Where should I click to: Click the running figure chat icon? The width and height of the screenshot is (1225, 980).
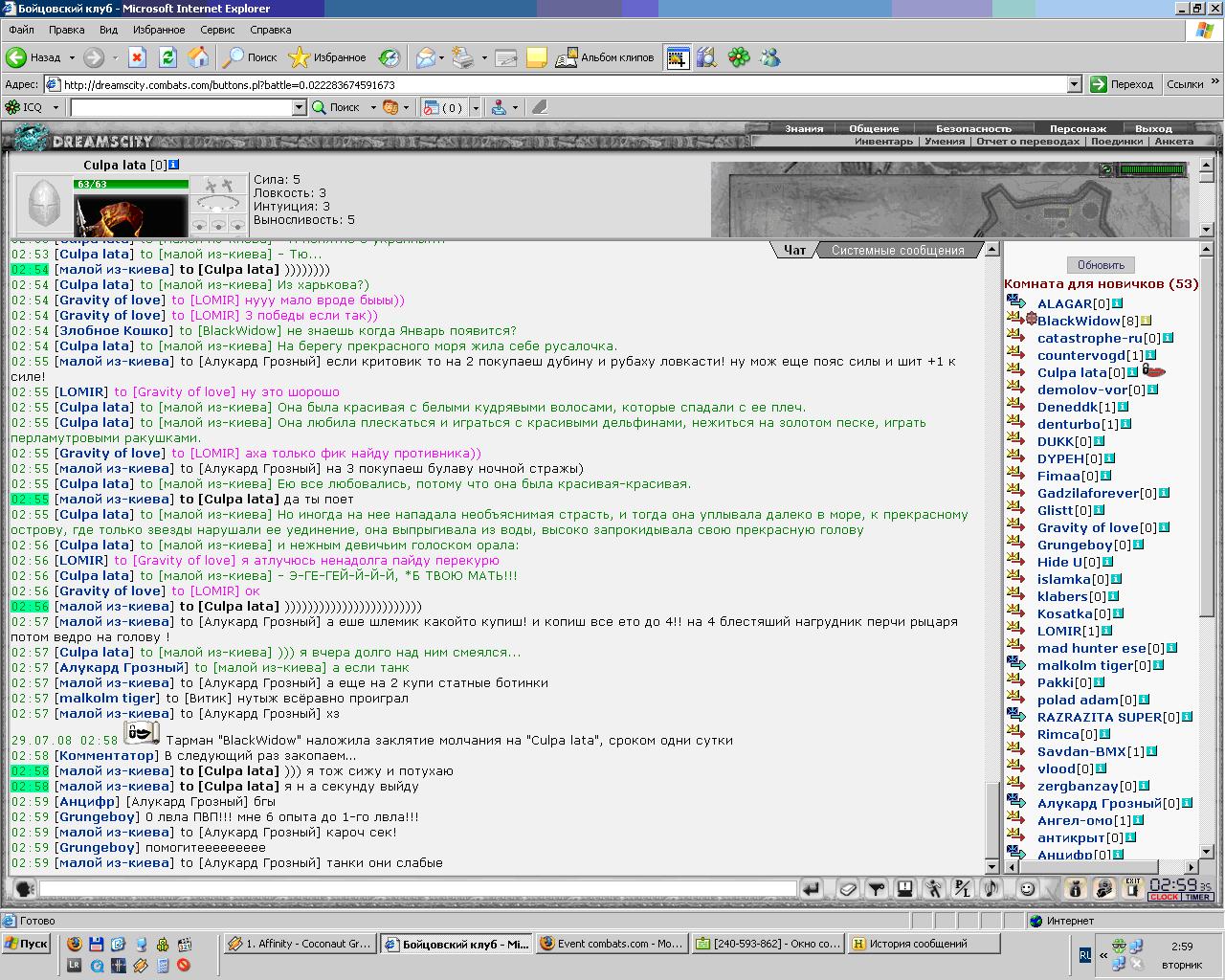click(934, 889)
